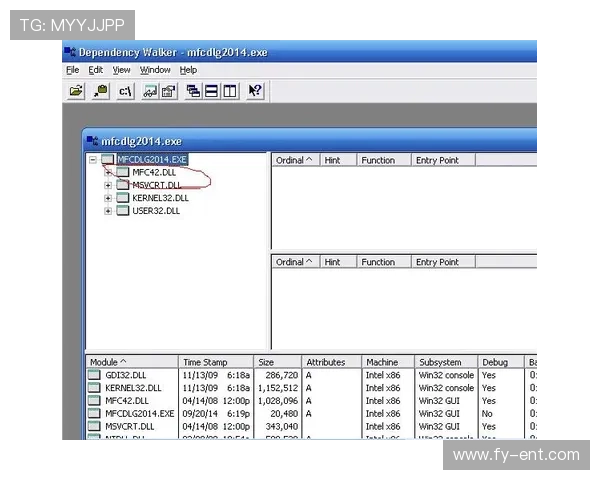Select MSVCRT.DLL name in module list

click(x=129, y=426)
